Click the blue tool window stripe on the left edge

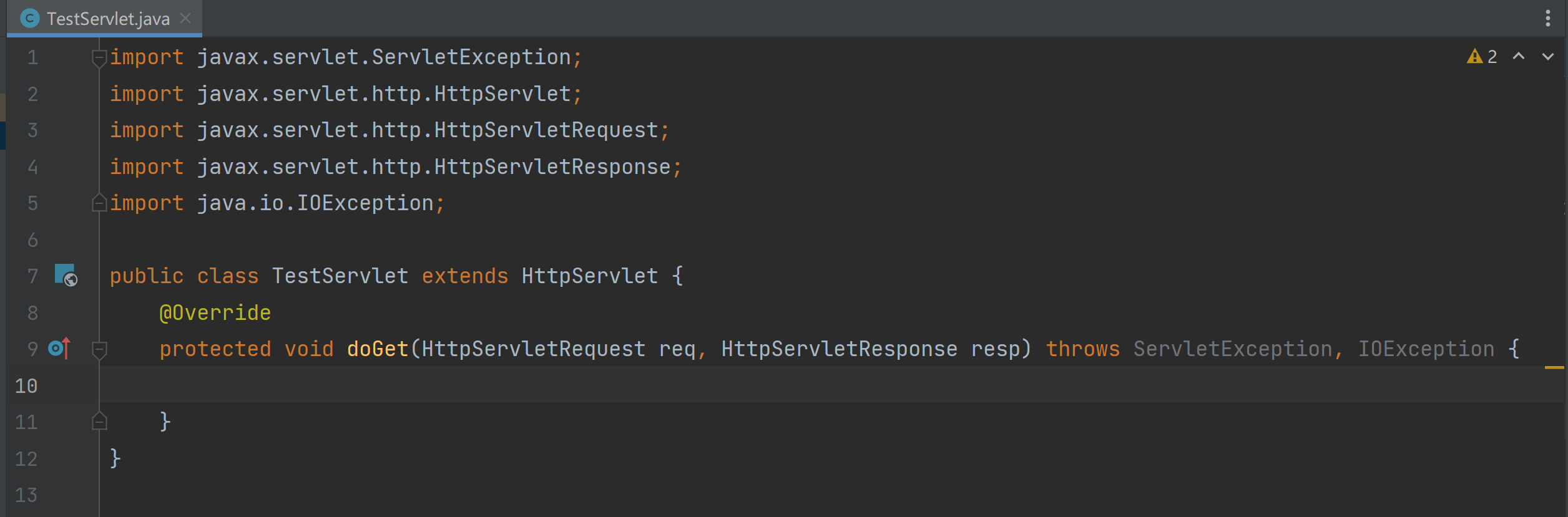pos(3,133)
